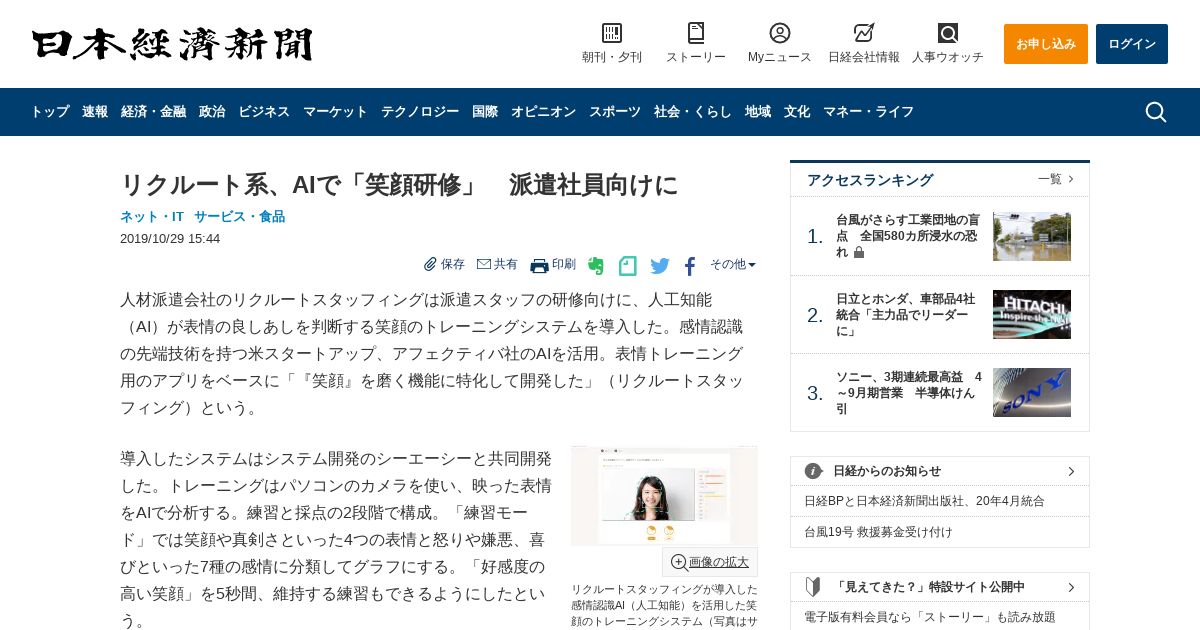Open the 日経会社情報 chart icon

coord(864,34)
